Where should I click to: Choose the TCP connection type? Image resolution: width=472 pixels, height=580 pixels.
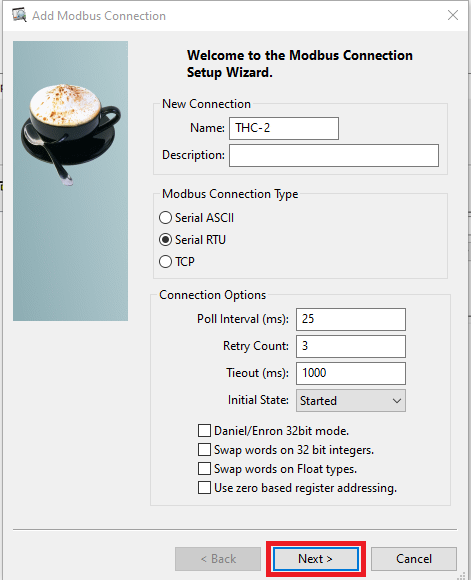point(165,262)
